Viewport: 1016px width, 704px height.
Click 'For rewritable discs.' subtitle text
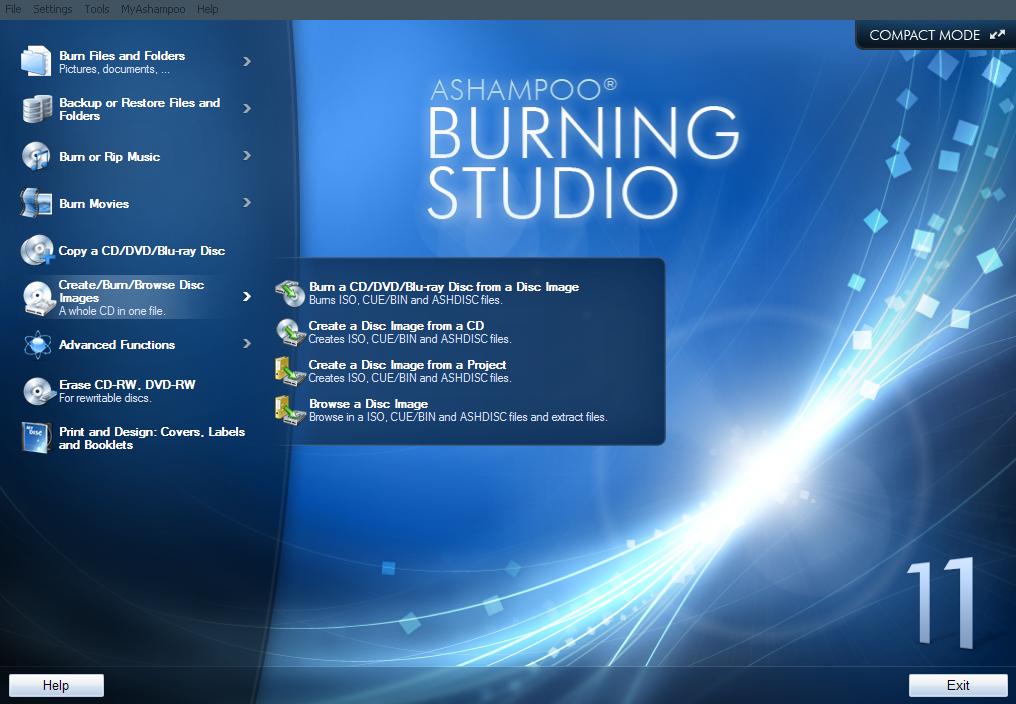(x=105, y=398)
